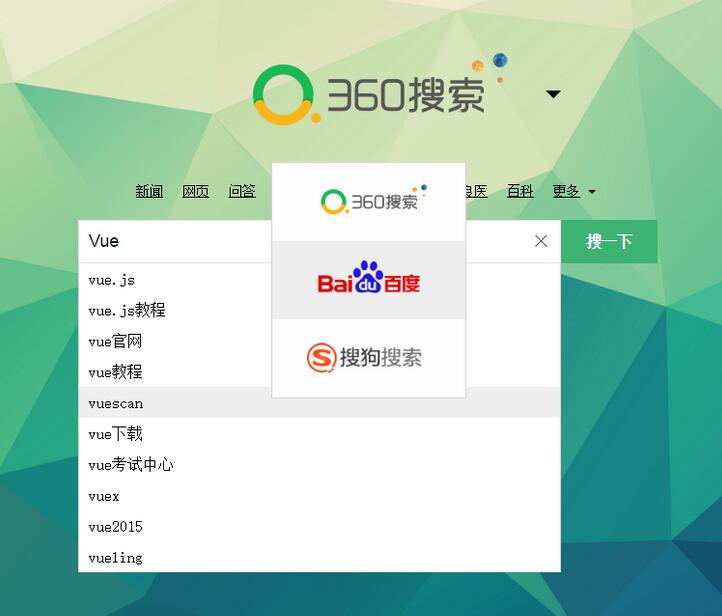This screenshot has width=722, height=616.
Task: Open the 百科 encyclopedia link
Action: [520, 191]
